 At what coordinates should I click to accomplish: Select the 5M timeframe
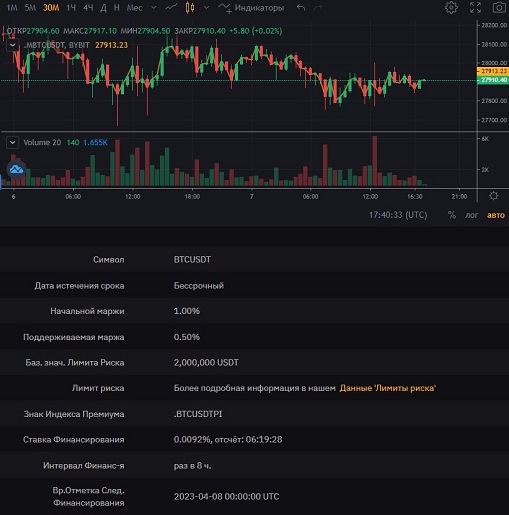click(30, 8)
